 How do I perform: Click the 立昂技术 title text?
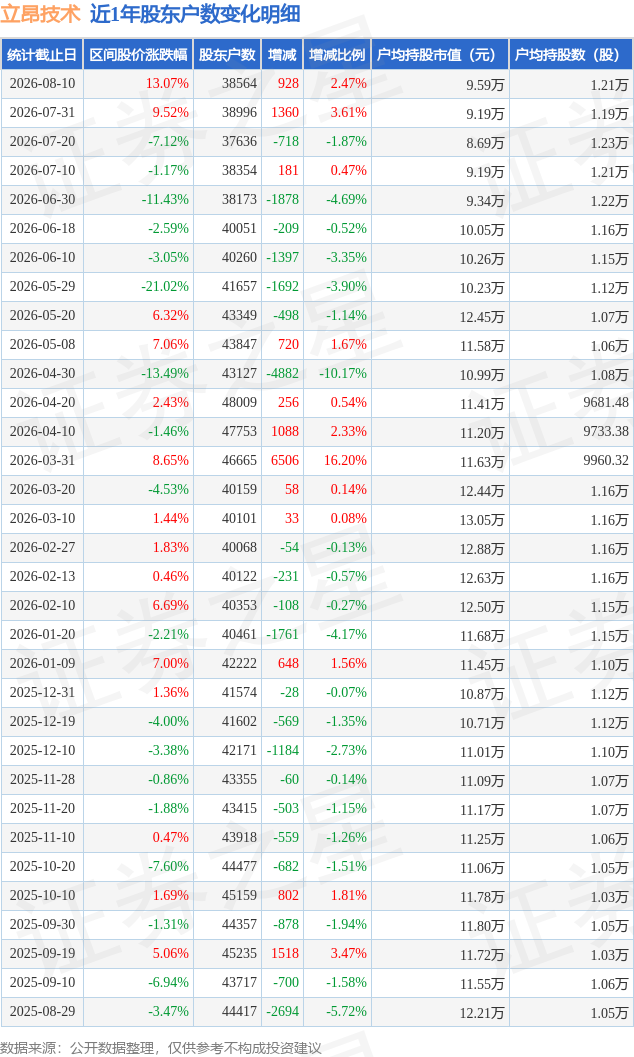pos(40,14)
